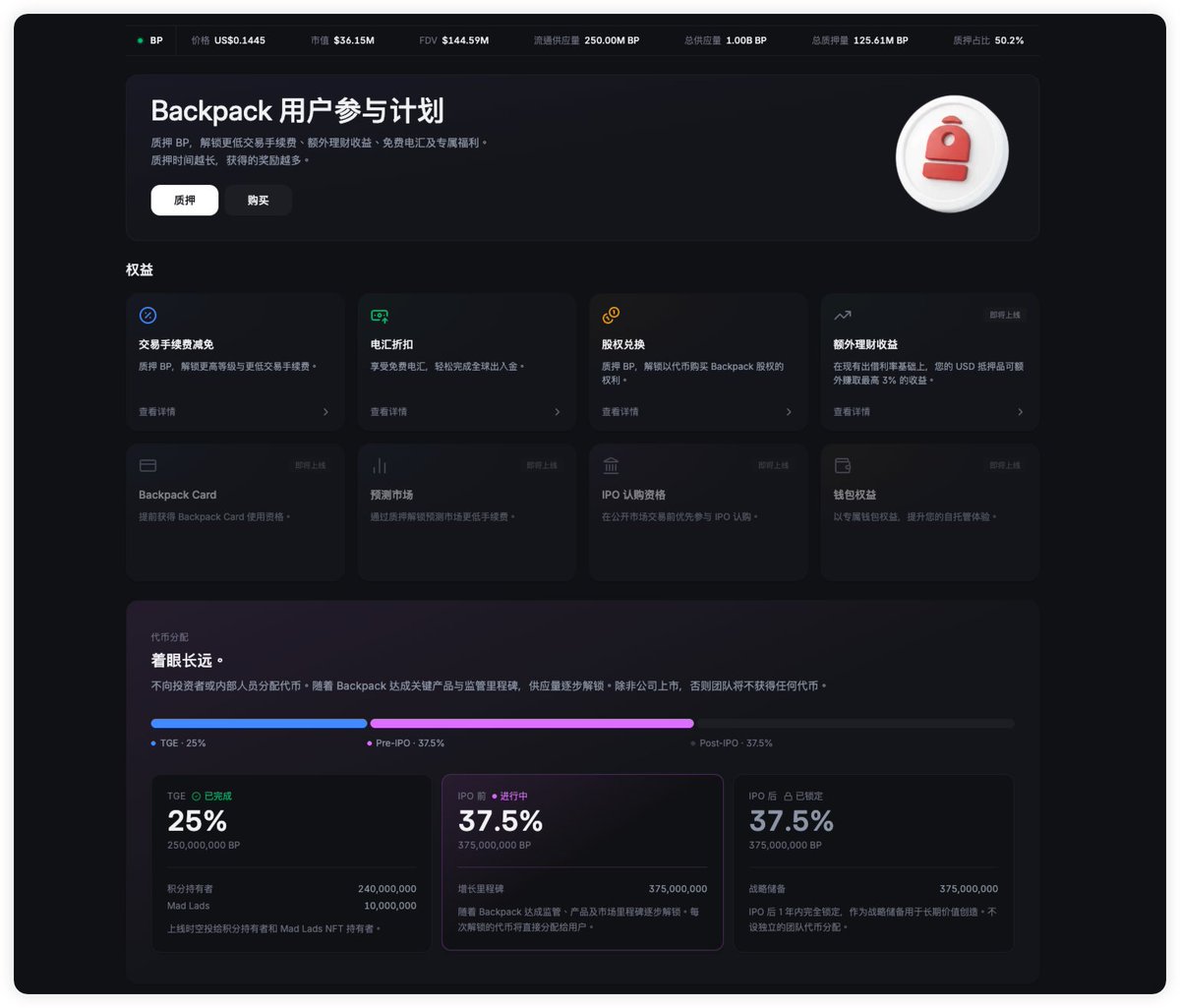Click the 额外理财收益 card title
This screenshot has height=1008, width=1180.
click(865, 344)
